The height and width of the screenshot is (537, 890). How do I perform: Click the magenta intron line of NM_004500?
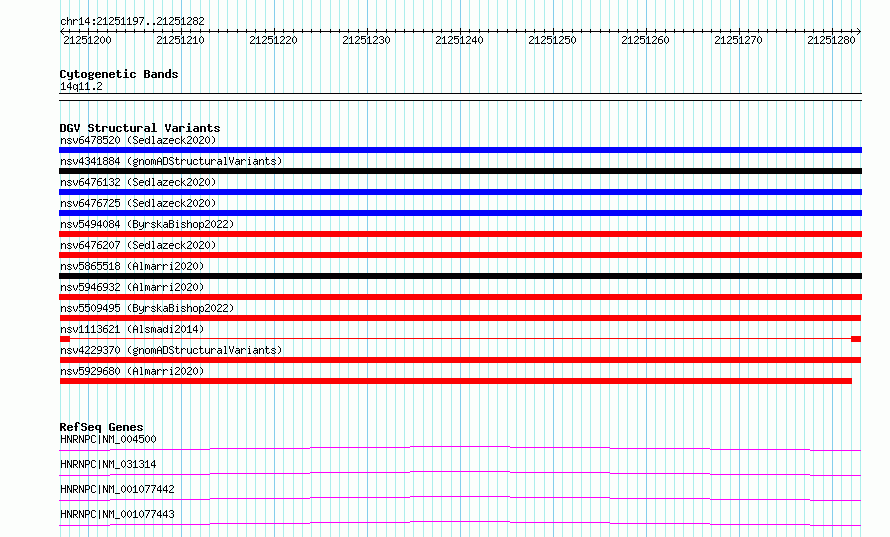click(x=460, y=447)
